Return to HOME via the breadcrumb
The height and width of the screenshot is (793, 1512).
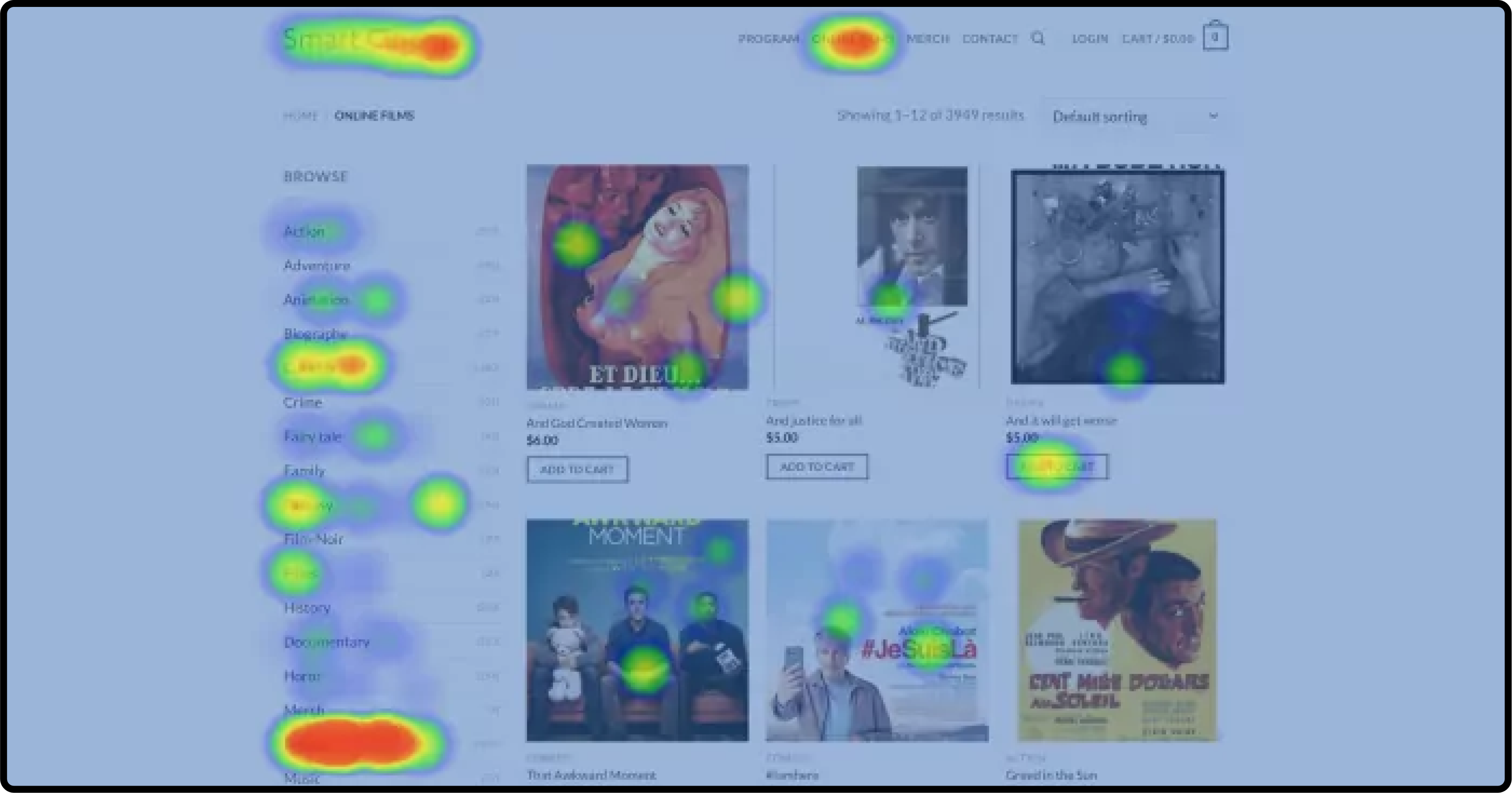point(300,115)
